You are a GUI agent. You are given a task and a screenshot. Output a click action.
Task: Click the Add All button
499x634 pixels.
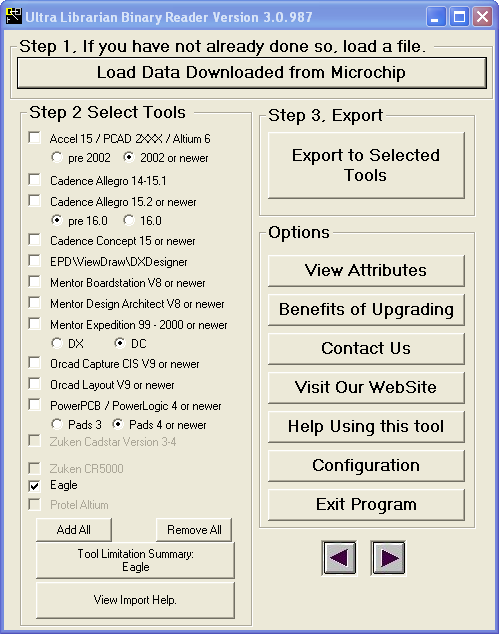[74, 530]
